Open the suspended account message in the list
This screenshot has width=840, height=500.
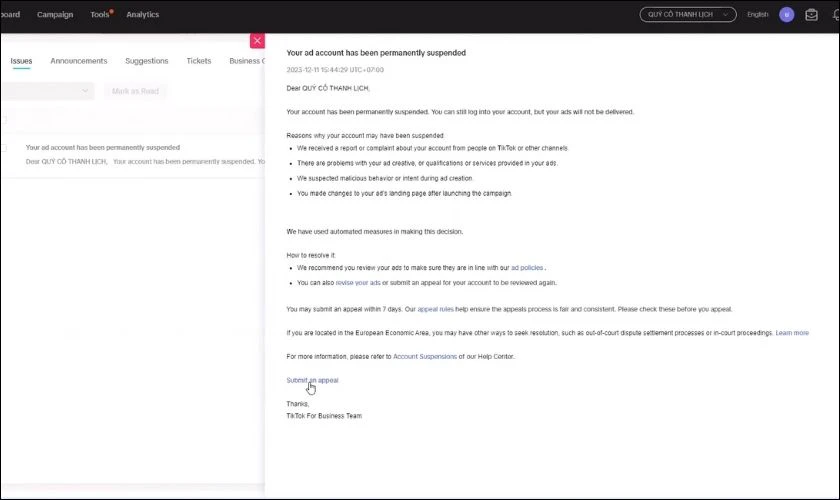coord(133,154)
